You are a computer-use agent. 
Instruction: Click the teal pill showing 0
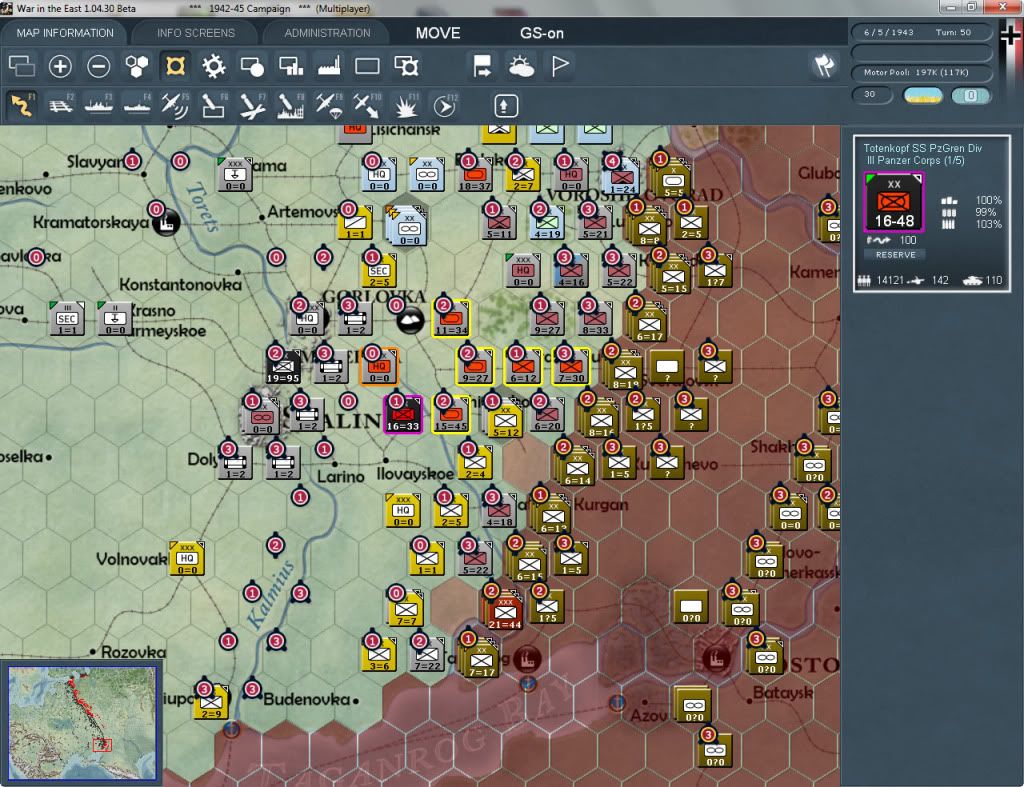coord(970,95)
